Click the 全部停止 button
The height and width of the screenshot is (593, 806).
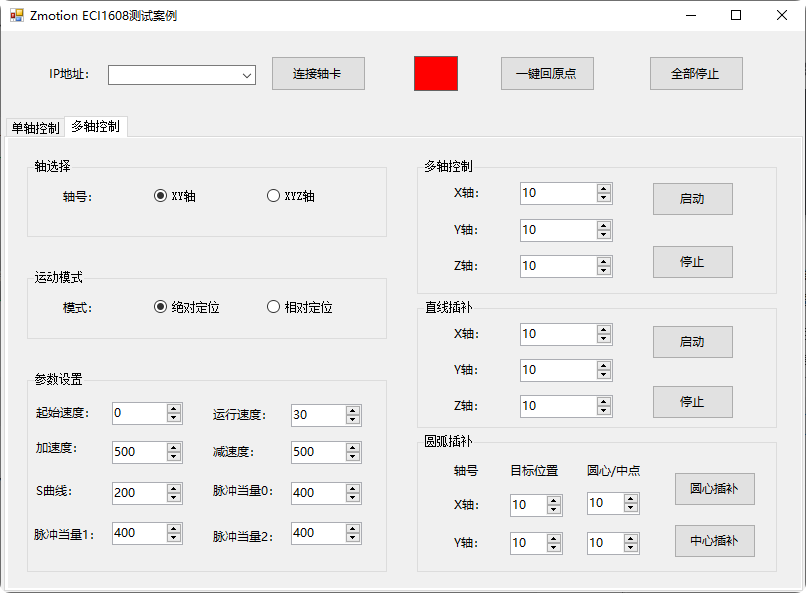coord(696,73)
